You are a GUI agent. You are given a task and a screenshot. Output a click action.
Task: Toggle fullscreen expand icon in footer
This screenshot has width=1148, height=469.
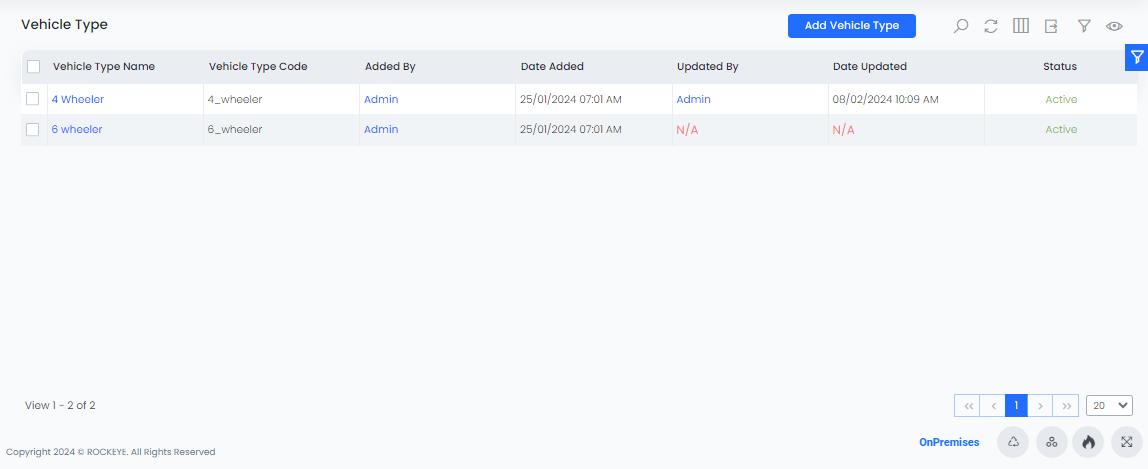click(1126, 442)
